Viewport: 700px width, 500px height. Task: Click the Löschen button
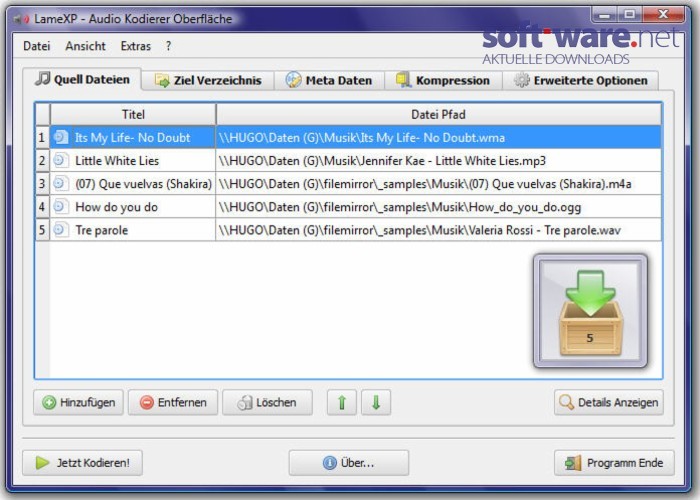pyautogui.click(x=267, y=403)
